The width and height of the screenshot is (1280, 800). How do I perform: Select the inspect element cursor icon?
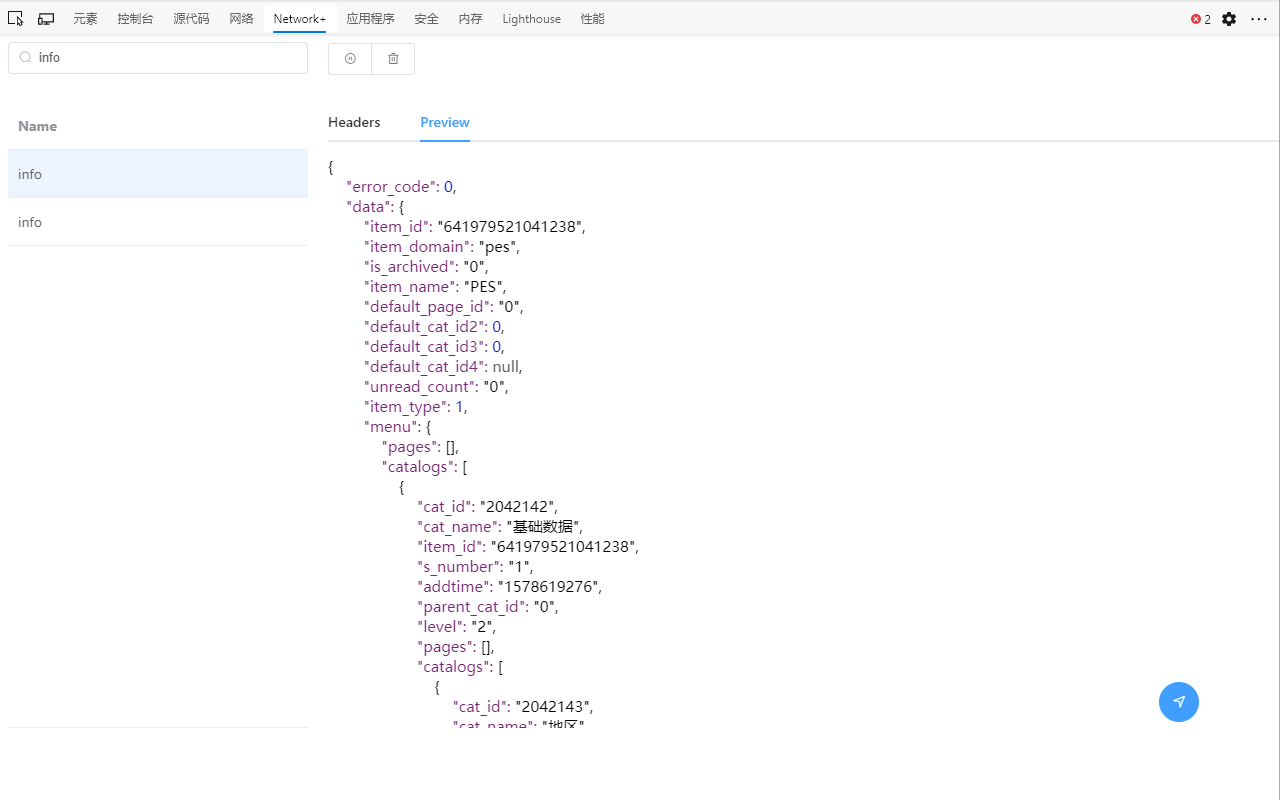click(x=15, y=19)
